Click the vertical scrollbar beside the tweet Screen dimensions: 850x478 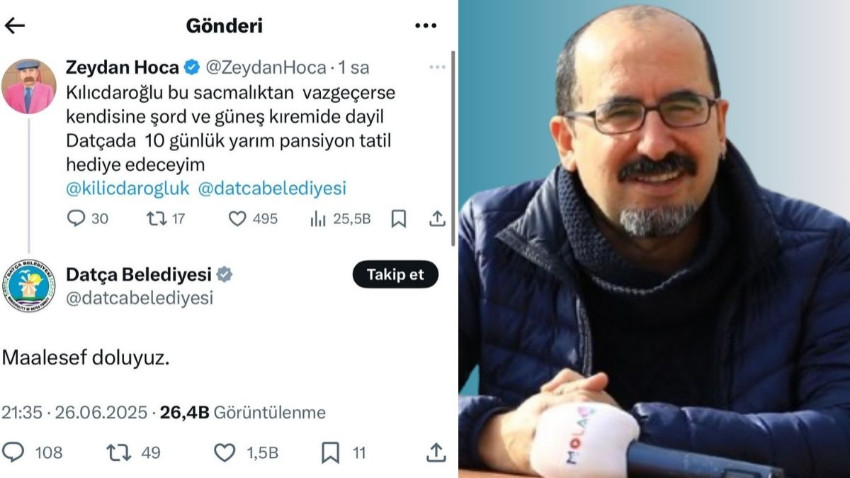(x=453, y=148)
